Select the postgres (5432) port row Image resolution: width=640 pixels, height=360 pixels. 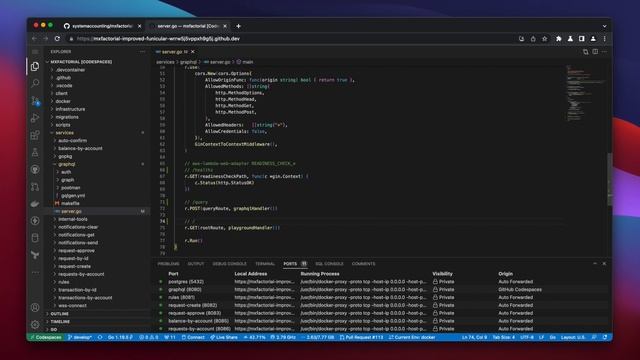click(x=380, y=282)
